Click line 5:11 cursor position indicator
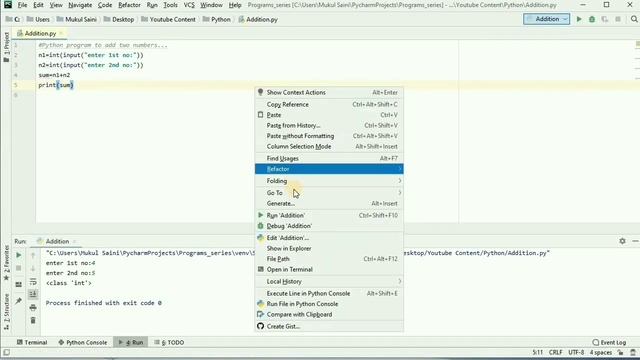640x360 pixels. click(x=538, y=352)
